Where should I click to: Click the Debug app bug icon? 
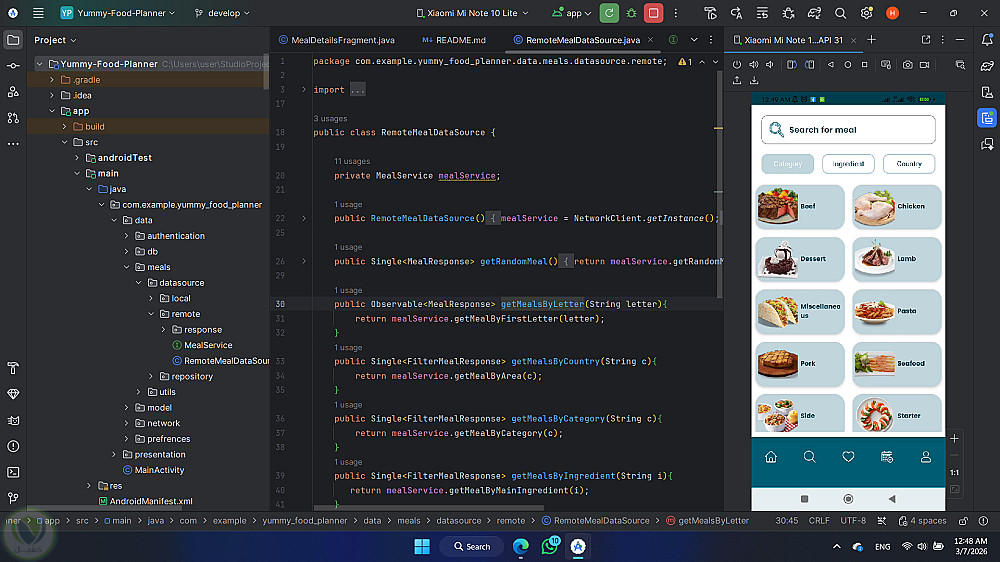(631, 13)
